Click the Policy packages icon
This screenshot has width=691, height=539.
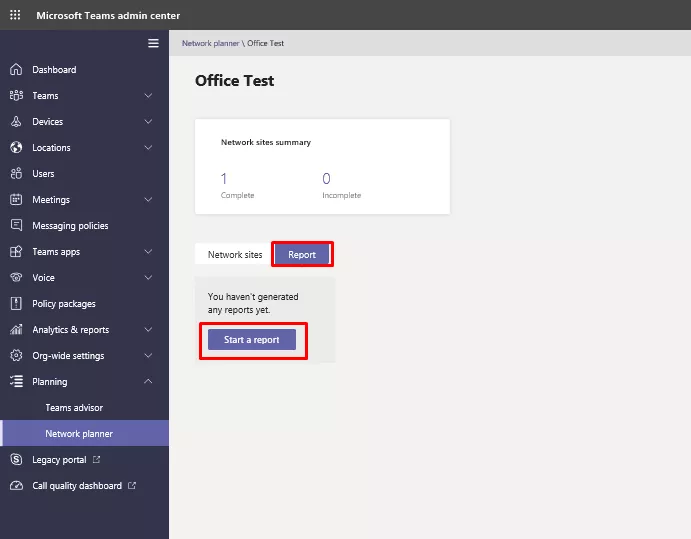tap(15, 304)
